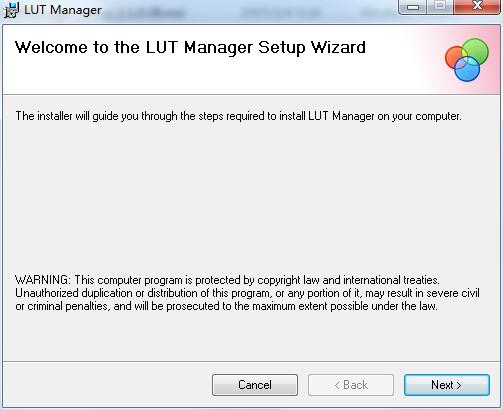This screenshot has width=503, height=410.
Task: Click the LUT Manager title bar text
Action: tap(63, 10)
